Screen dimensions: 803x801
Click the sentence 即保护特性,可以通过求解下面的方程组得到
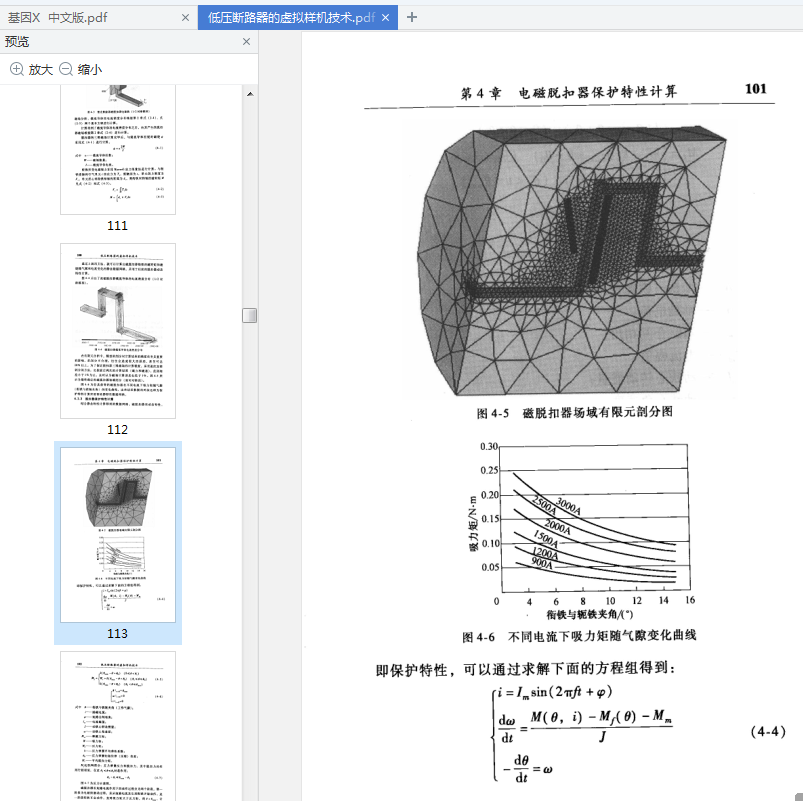click(x=526, y=669)
